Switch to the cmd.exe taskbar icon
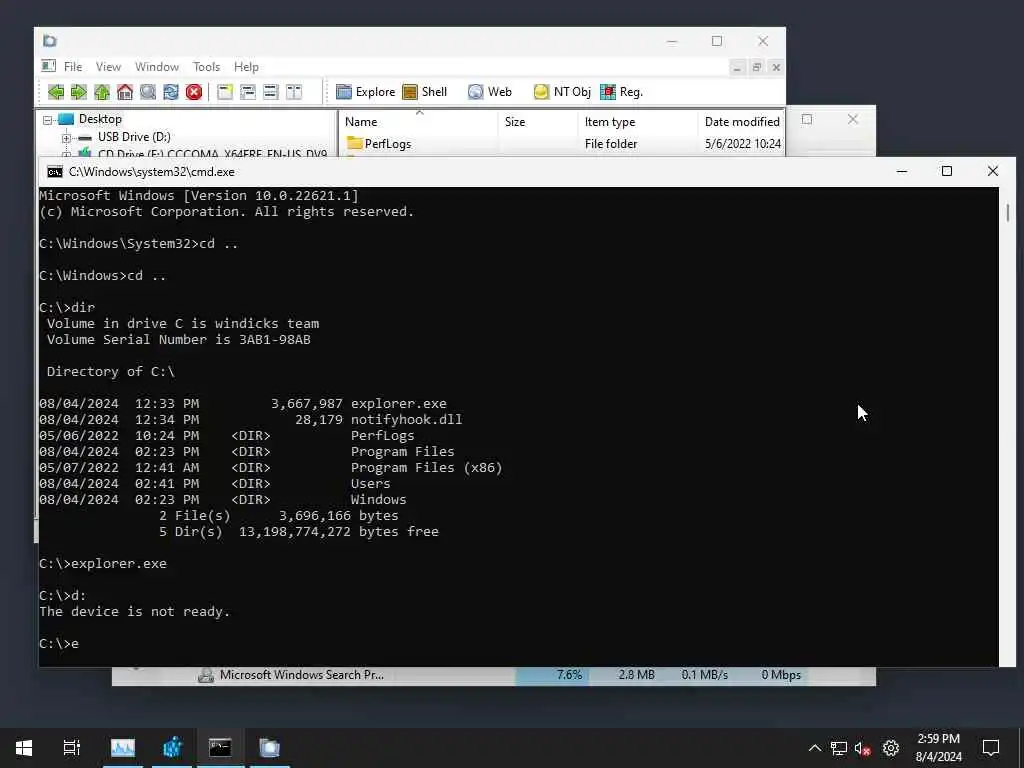 pyautogui.click(x=220, y=748)
